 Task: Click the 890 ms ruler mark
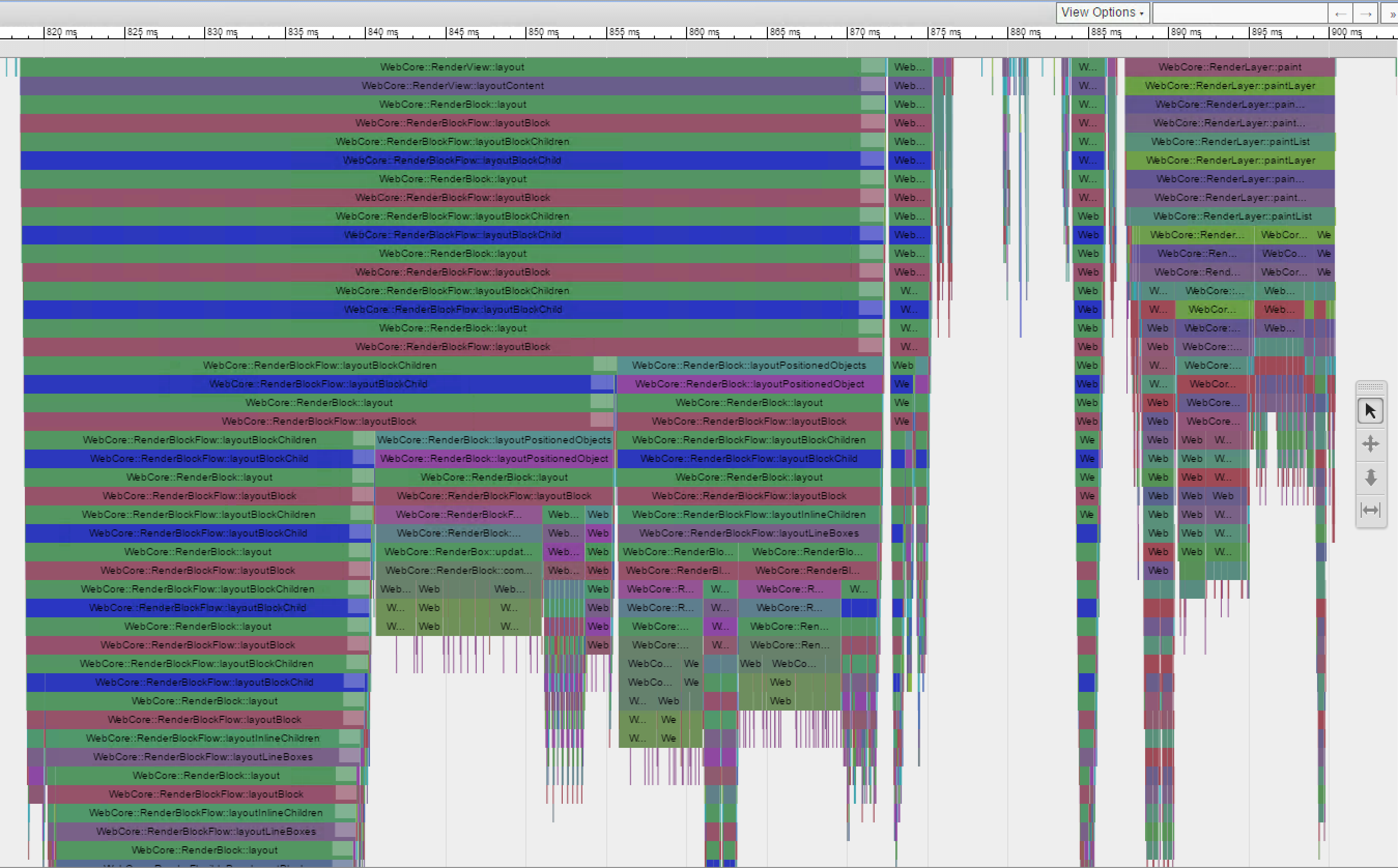click(1185, 32)
